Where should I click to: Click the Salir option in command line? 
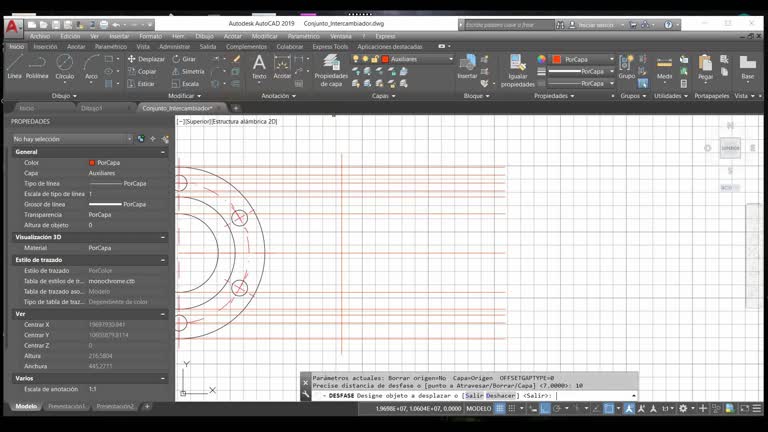[474, 396]
